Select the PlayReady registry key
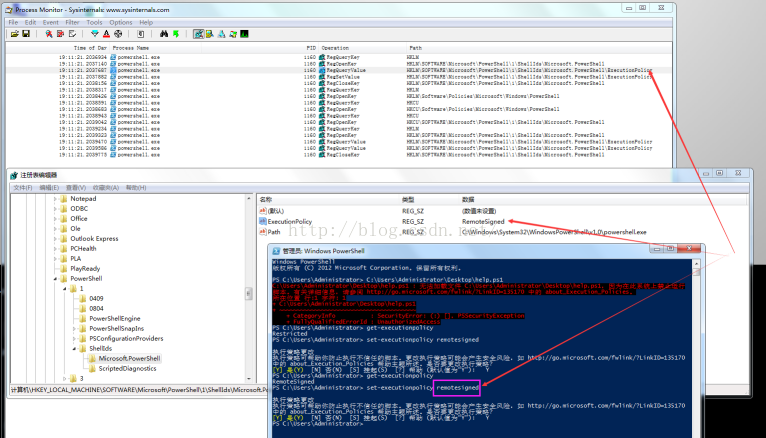Screen dimensions: 766x438 point(85,269)
